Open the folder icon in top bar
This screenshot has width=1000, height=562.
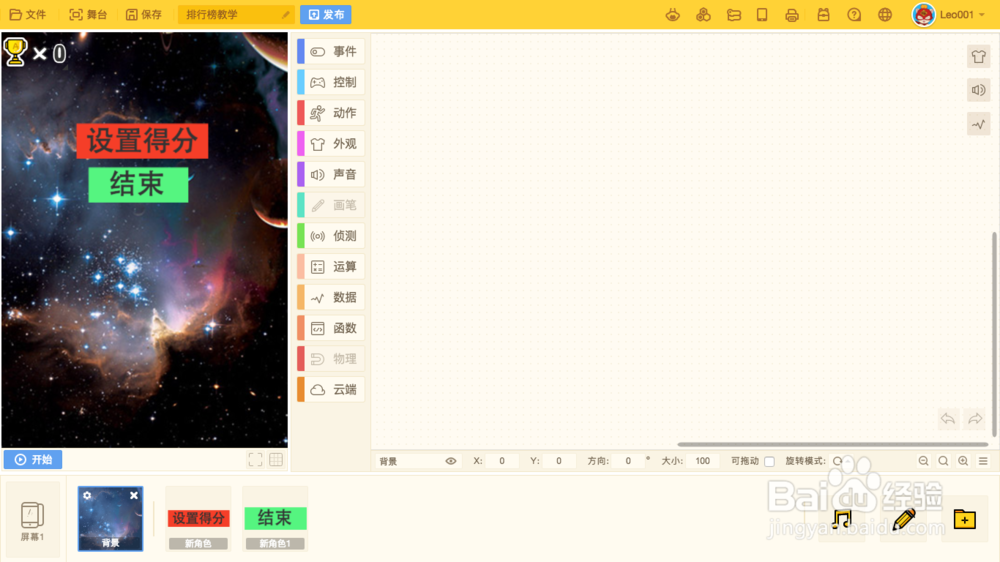733,14
